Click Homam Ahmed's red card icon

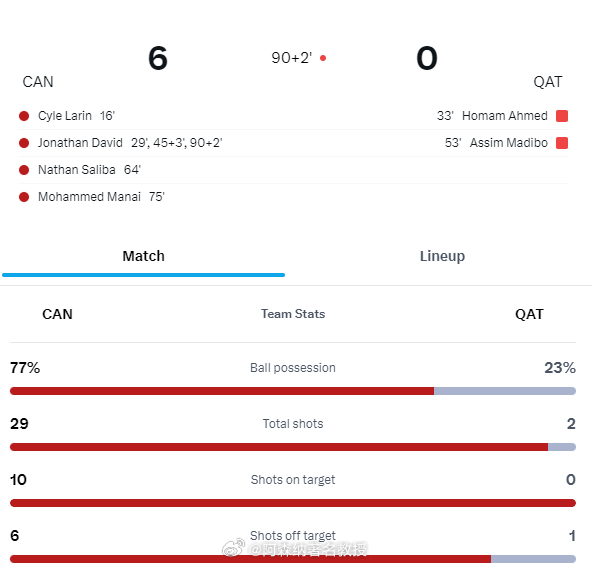(x=562, y=116)
